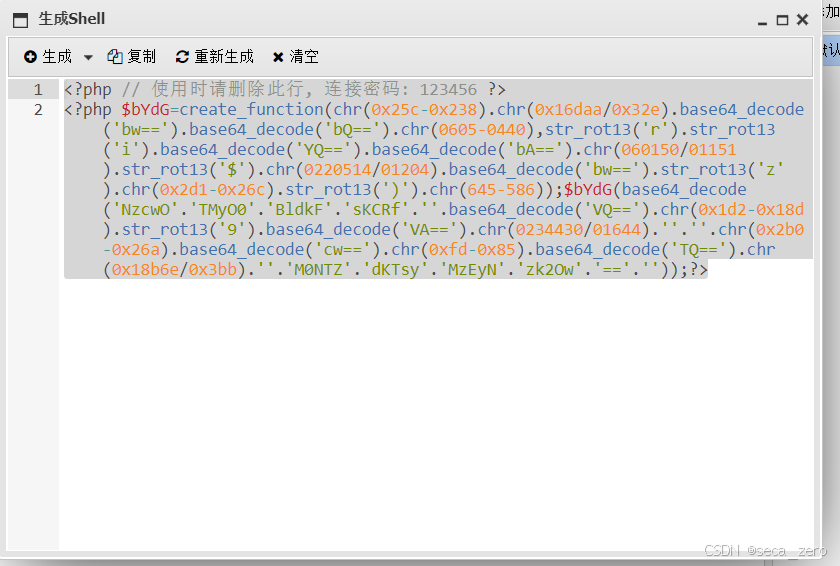
Task: Click the refresh icon beside 重新生成
Action: click(x=182, y=57)
